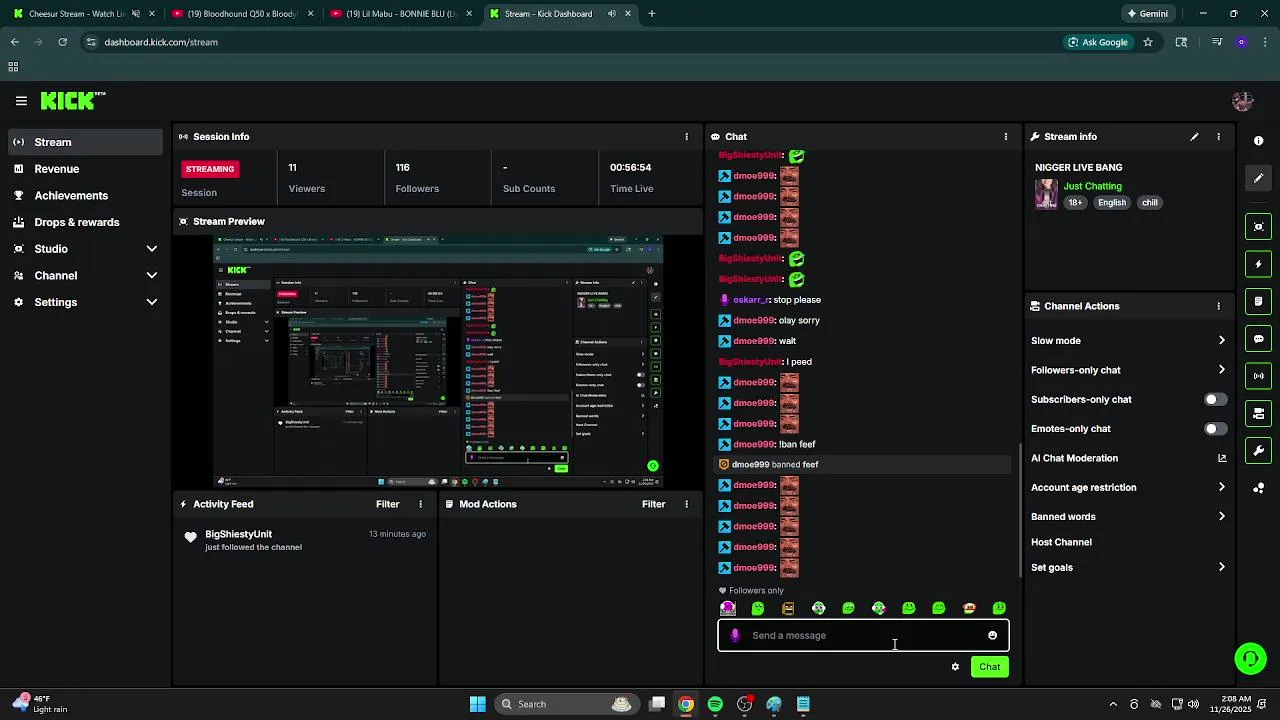
Task: Click the green headset support button
Action: point(1250,658)
